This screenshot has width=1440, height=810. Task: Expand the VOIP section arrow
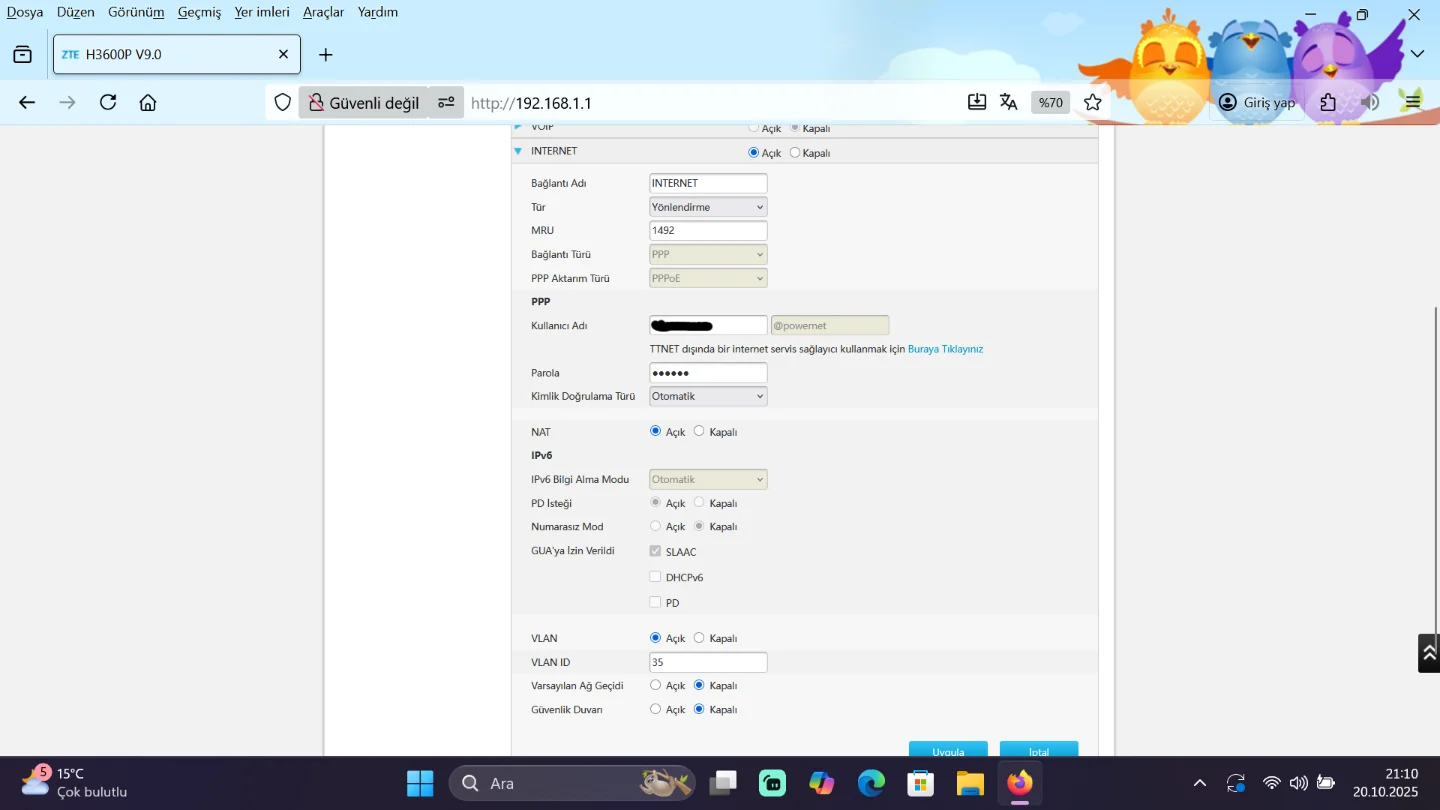click(518, 127)
